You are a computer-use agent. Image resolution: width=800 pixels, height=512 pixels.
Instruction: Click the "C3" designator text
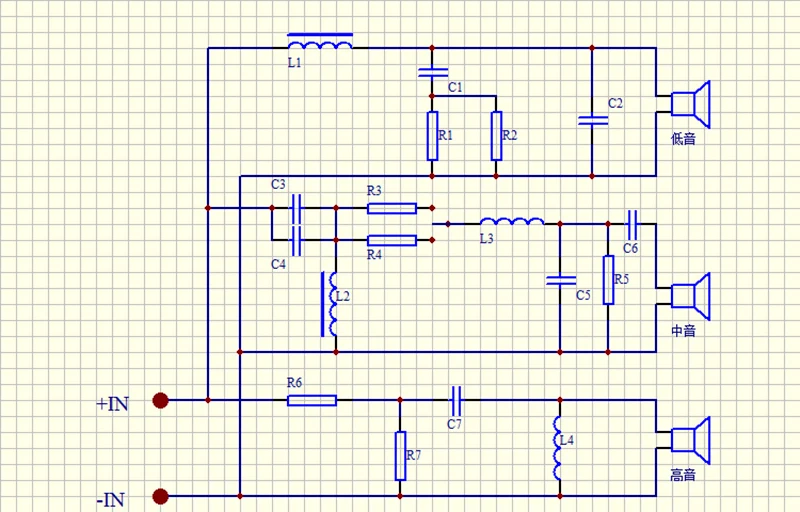(x=278, y=184)
